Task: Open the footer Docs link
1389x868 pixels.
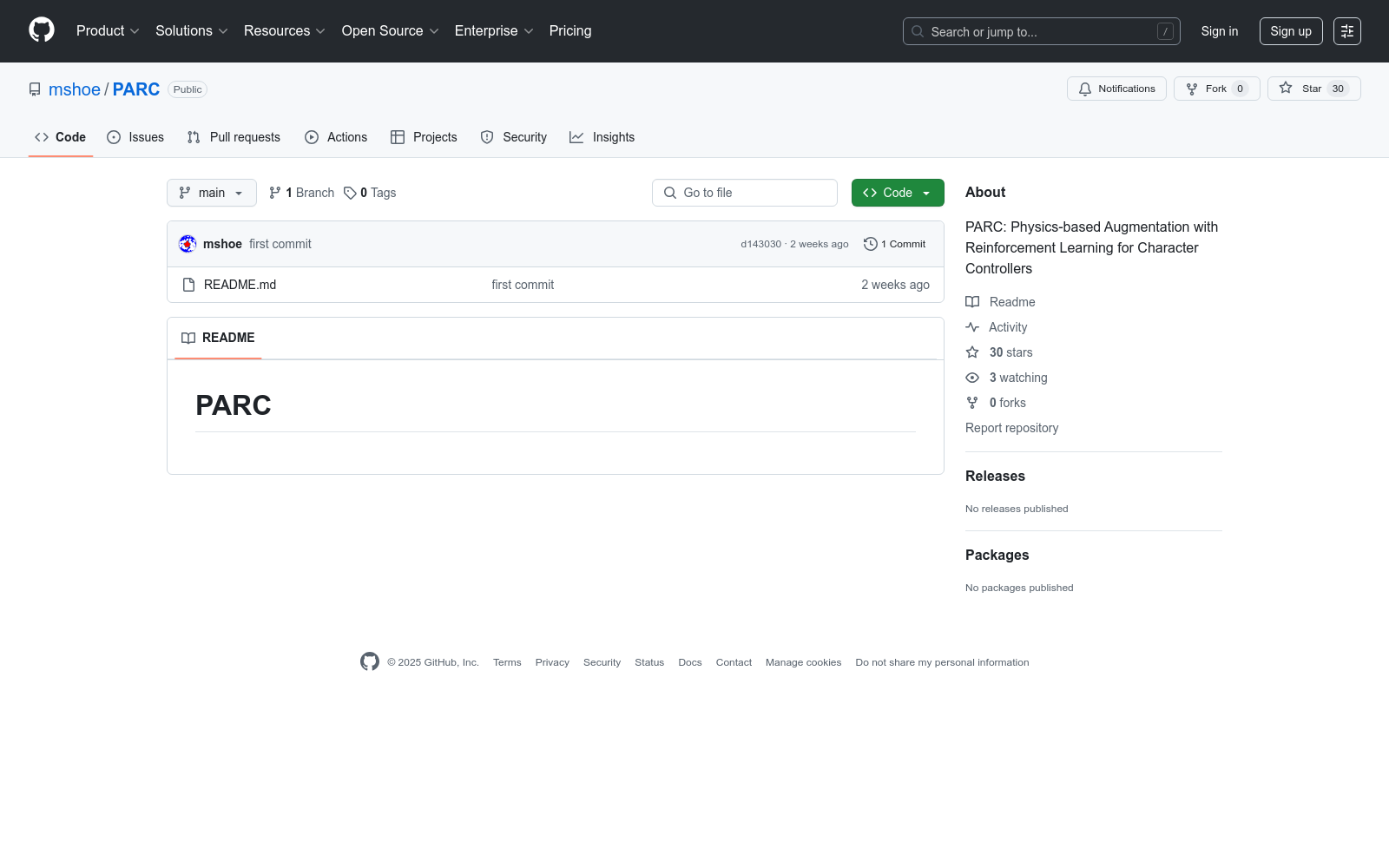Action: point(690,662)
